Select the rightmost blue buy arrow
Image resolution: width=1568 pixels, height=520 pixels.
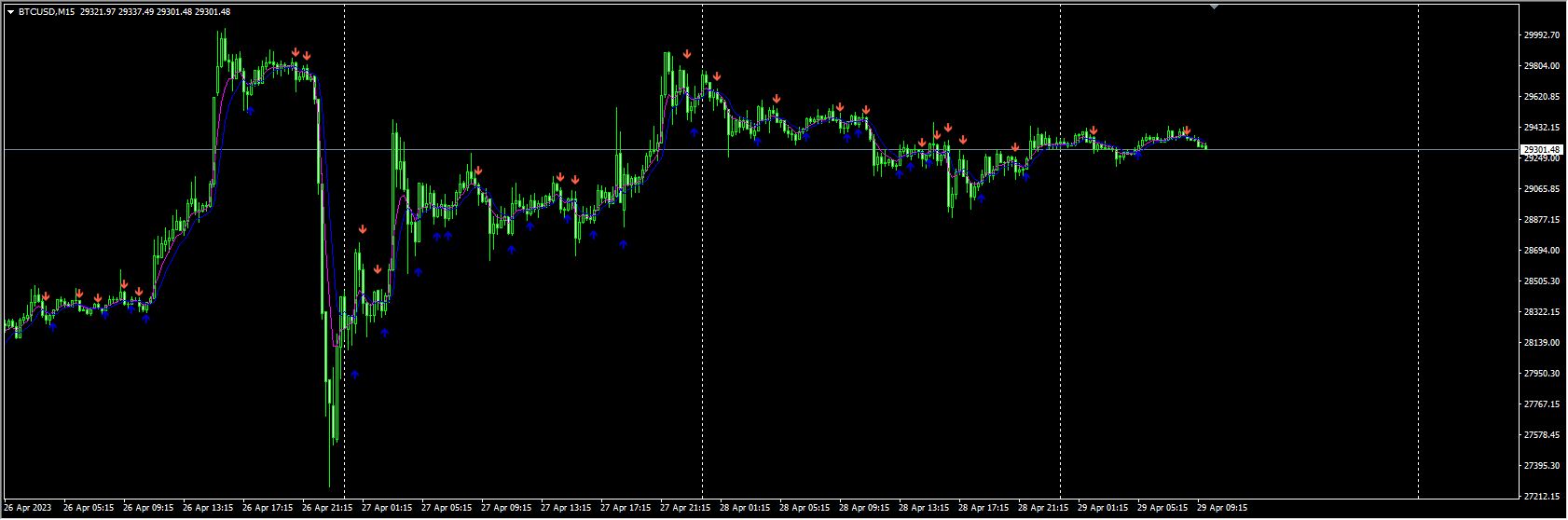[1137, 156]
